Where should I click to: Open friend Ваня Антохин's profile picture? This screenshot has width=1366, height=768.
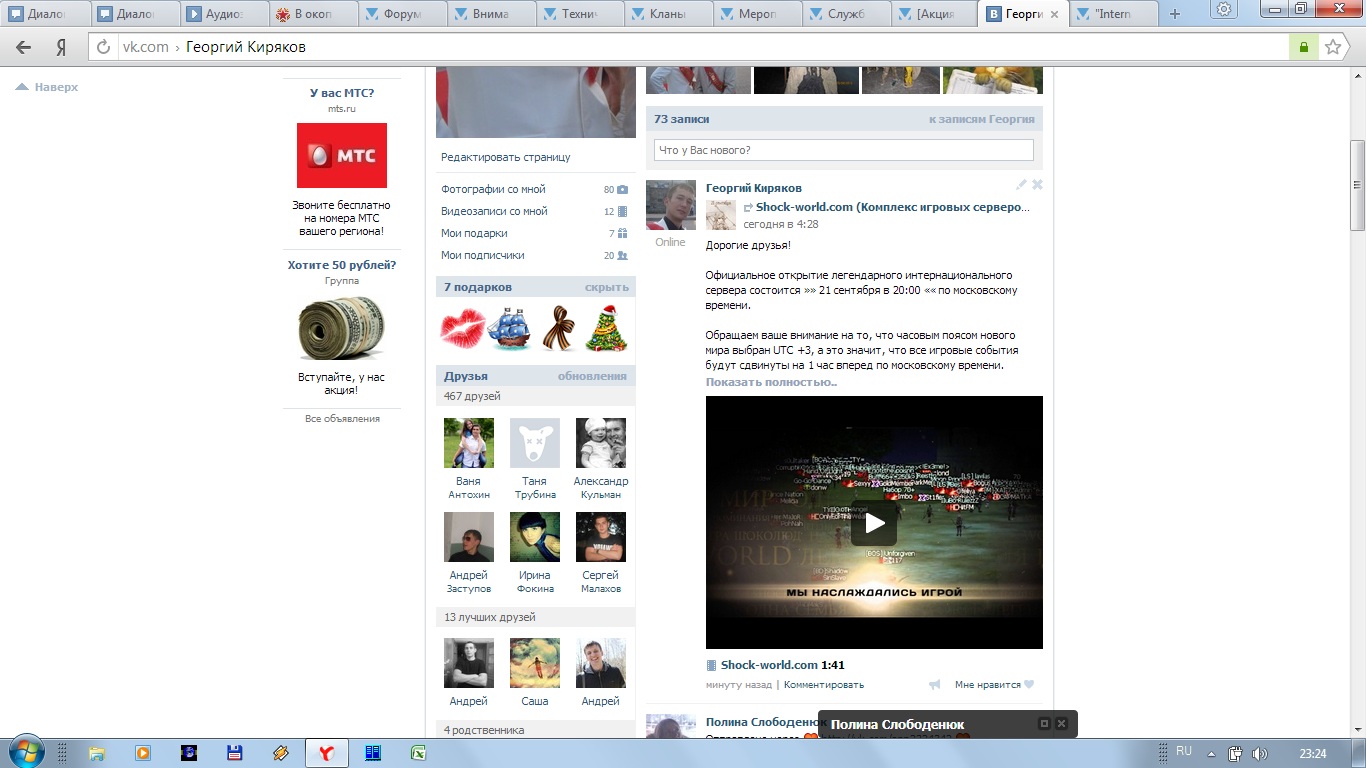(x=469, y=443)
